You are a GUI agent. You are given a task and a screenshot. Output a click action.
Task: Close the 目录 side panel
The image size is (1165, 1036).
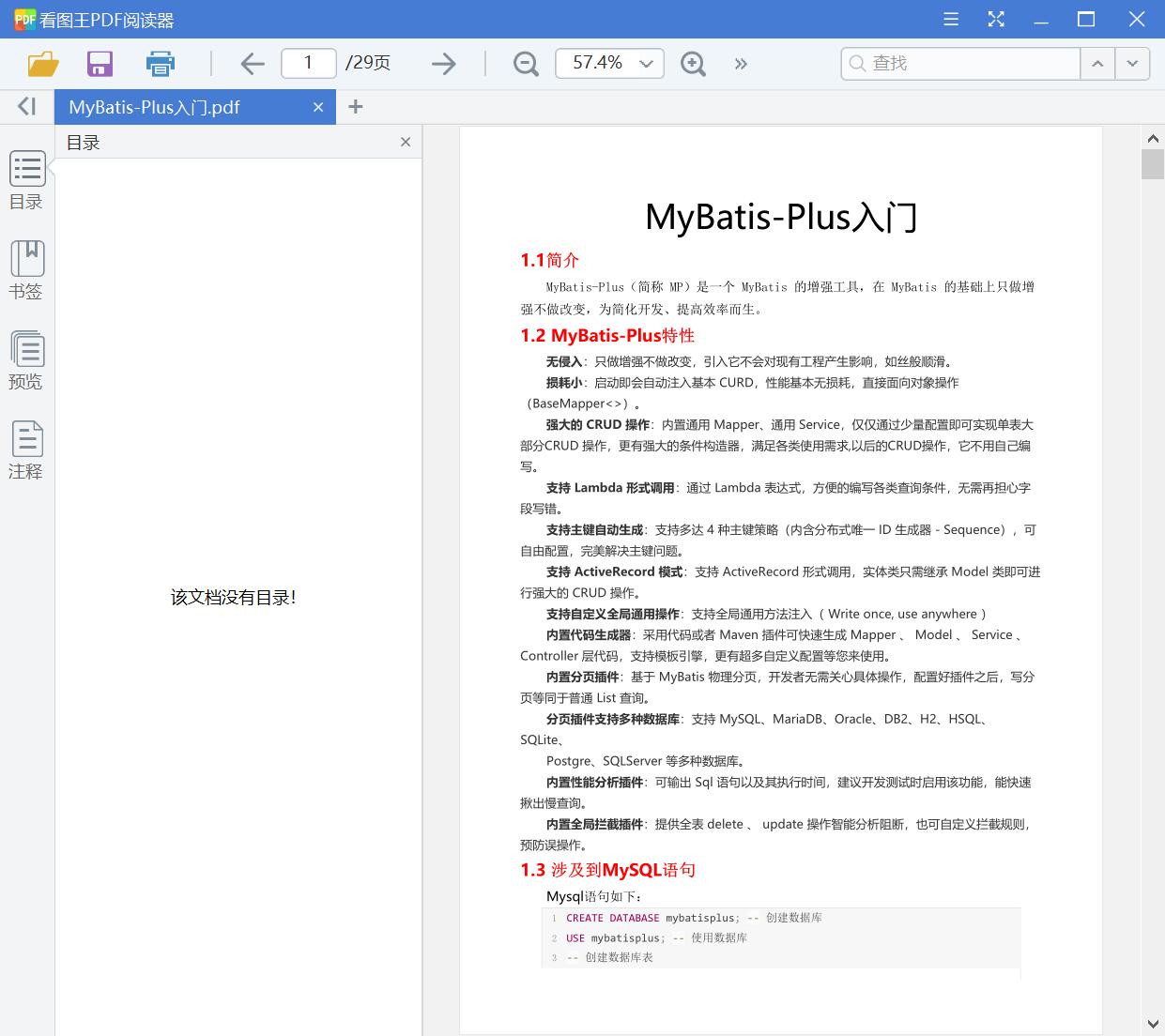(406, 142)
